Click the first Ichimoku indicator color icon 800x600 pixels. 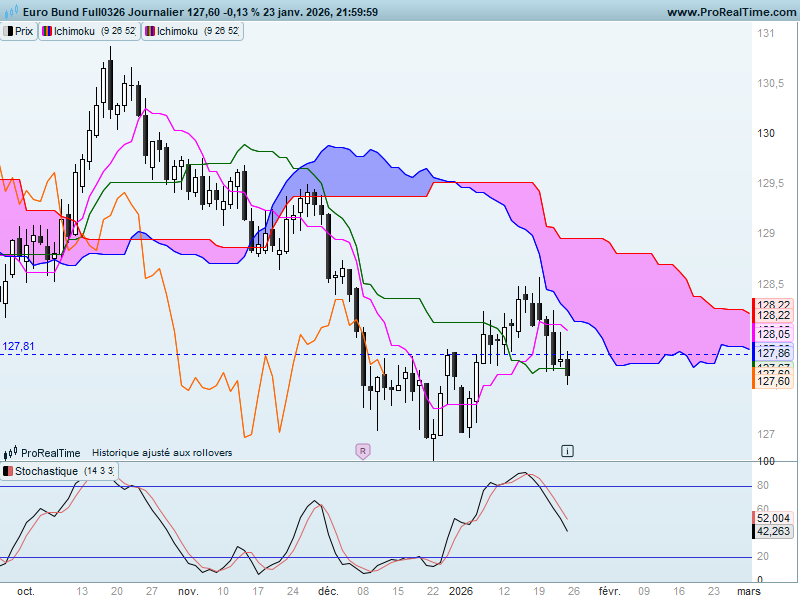tap(47, 31)
